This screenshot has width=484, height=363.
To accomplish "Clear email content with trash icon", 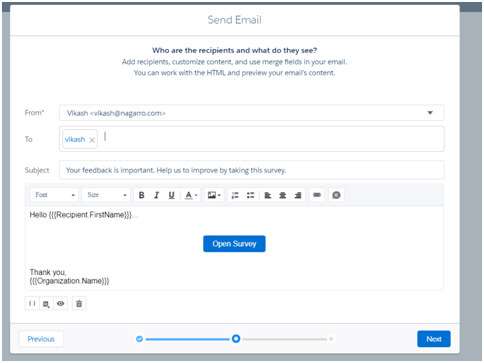I will pos(79,304).
